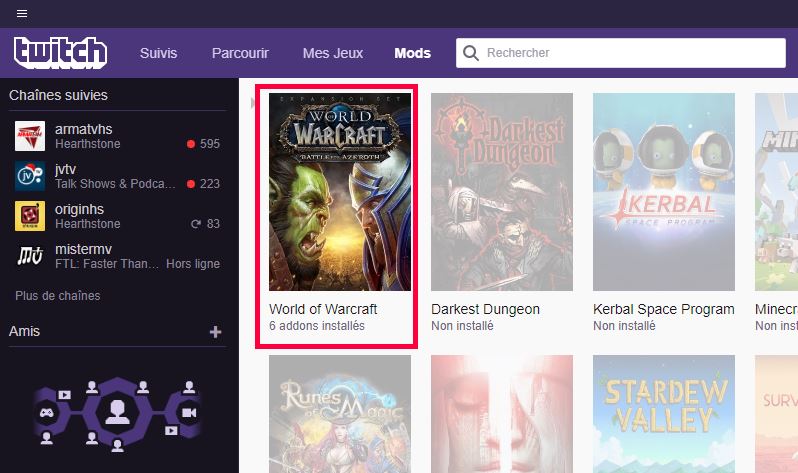This screenshot has height=473, width=798.
Task: Click 'Non installé' under Darkest Dungeon
Action: (x=462, y=326)
